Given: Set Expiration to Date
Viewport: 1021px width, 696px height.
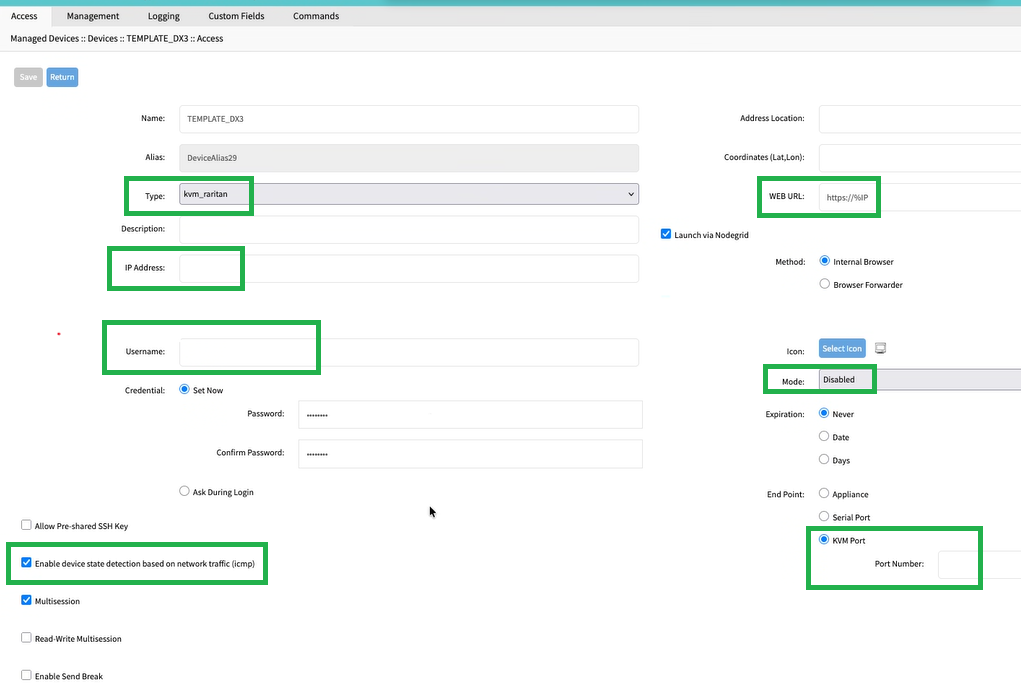Looking at the screenshot, I should coord(824,437).
